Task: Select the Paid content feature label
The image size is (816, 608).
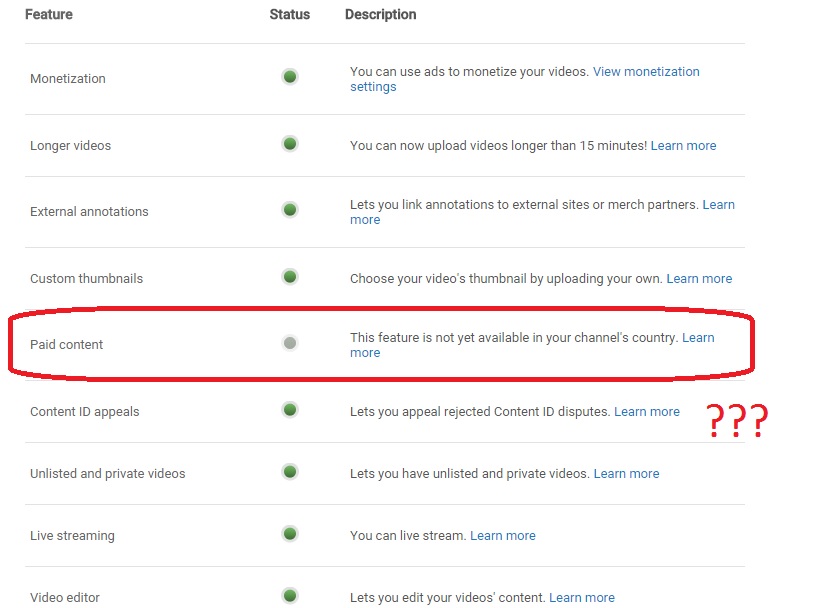Action: coord(67,345)
